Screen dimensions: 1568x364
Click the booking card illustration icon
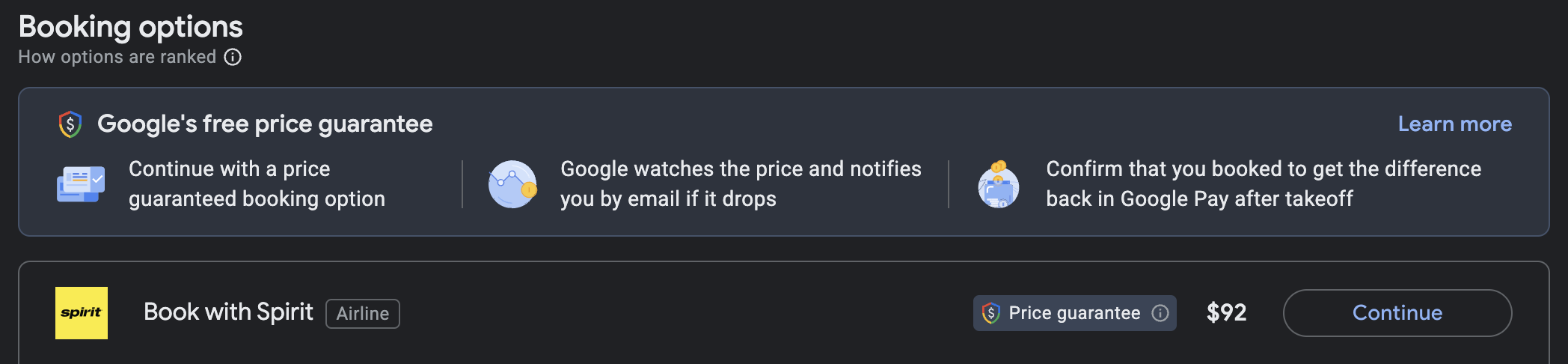point(81,184)
